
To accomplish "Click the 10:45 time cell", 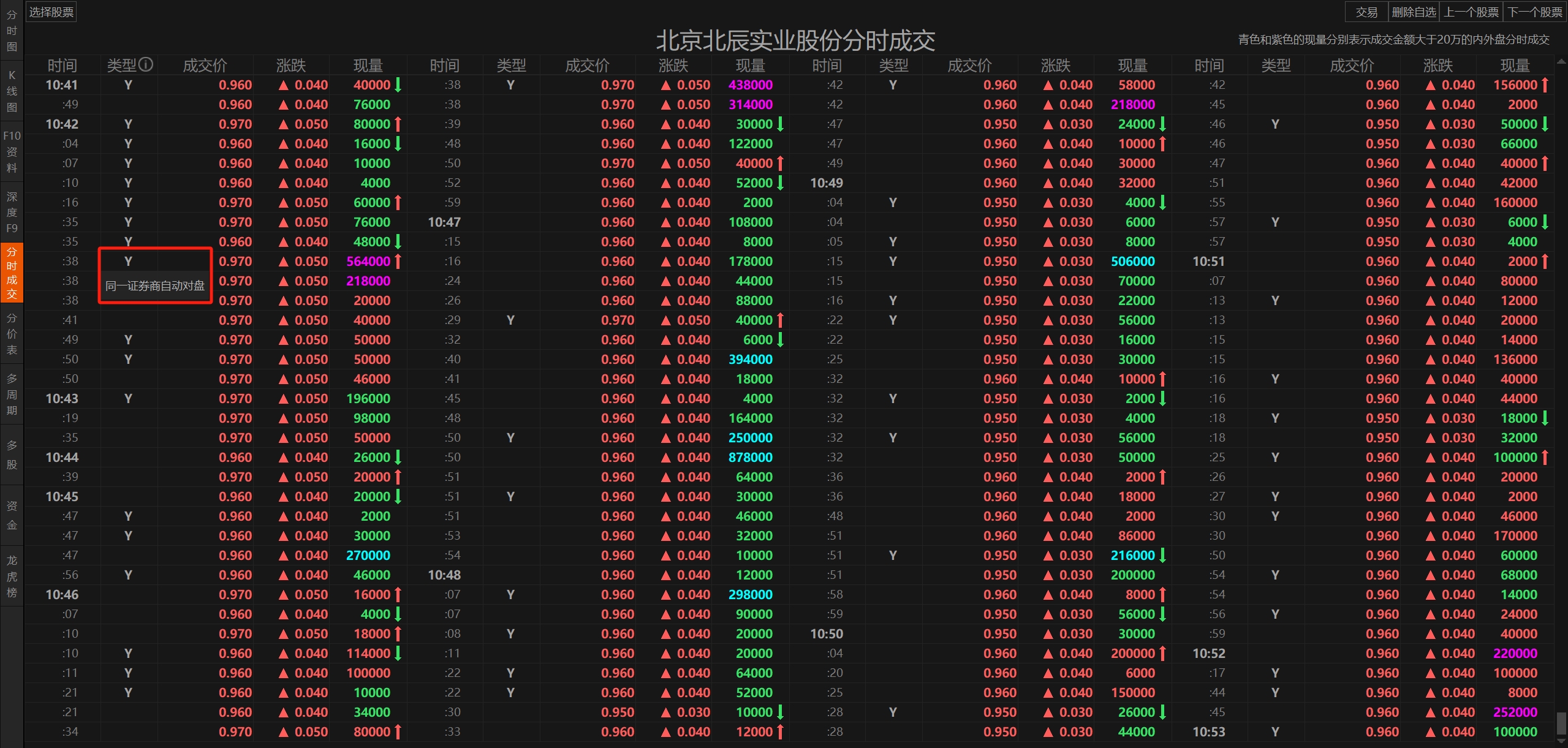I will coord(62,496).
